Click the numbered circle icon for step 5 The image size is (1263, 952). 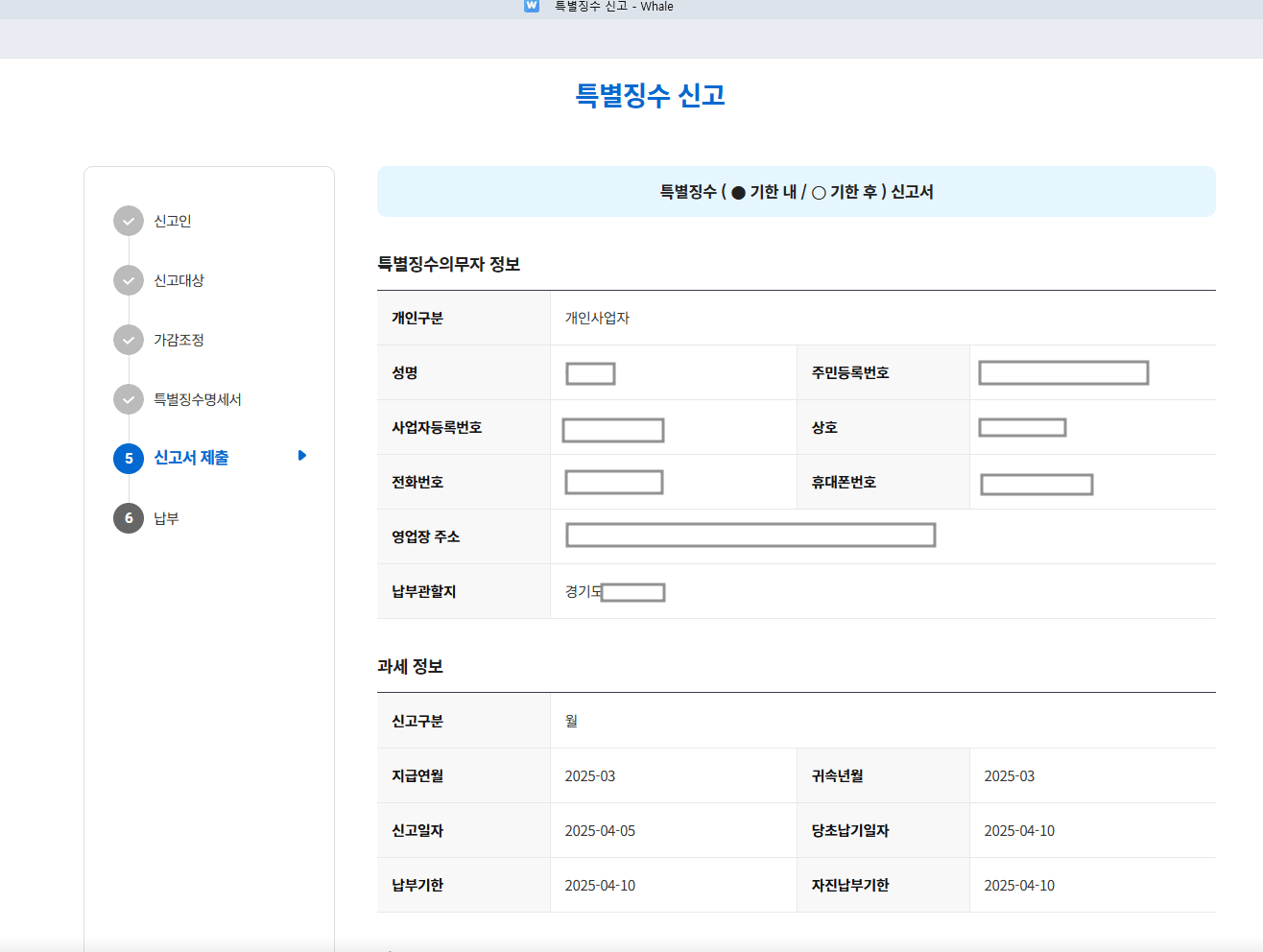pyautogui.click(x=128, y=459)
